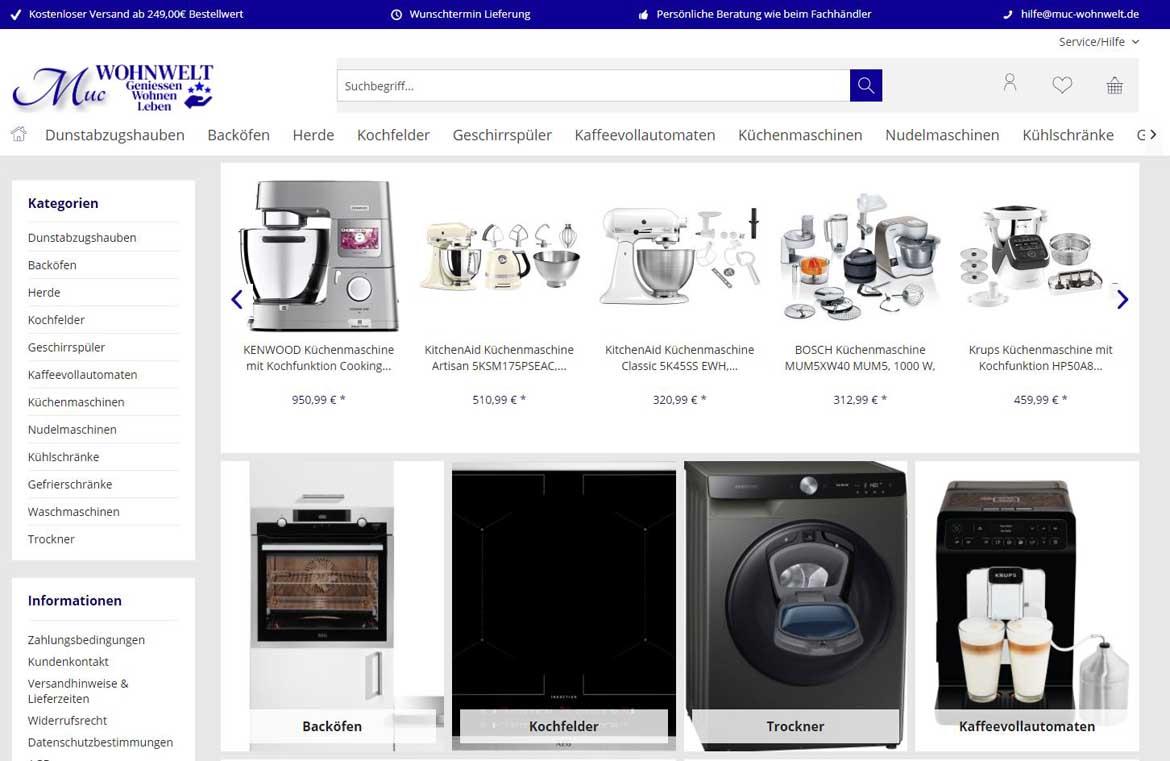1170x761 pixels.
Task: Select Dunstabzugshauben in Kategorien sidebar
Action: click(82, 237)
